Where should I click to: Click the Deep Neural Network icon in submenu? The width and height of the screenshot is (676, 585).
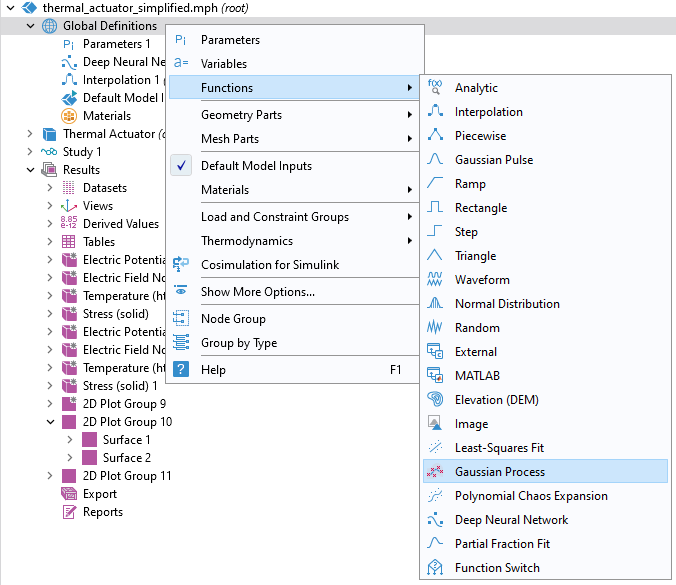click(x=435, y=519)
